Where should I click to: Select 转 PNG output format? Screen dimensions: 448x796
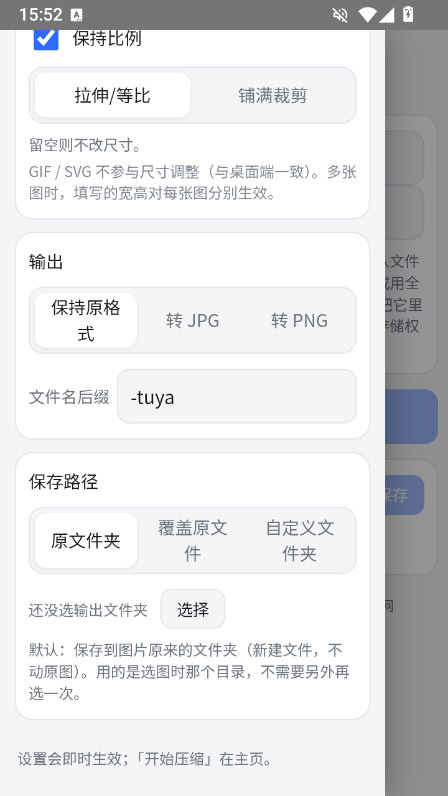click(x=299, y=320)
